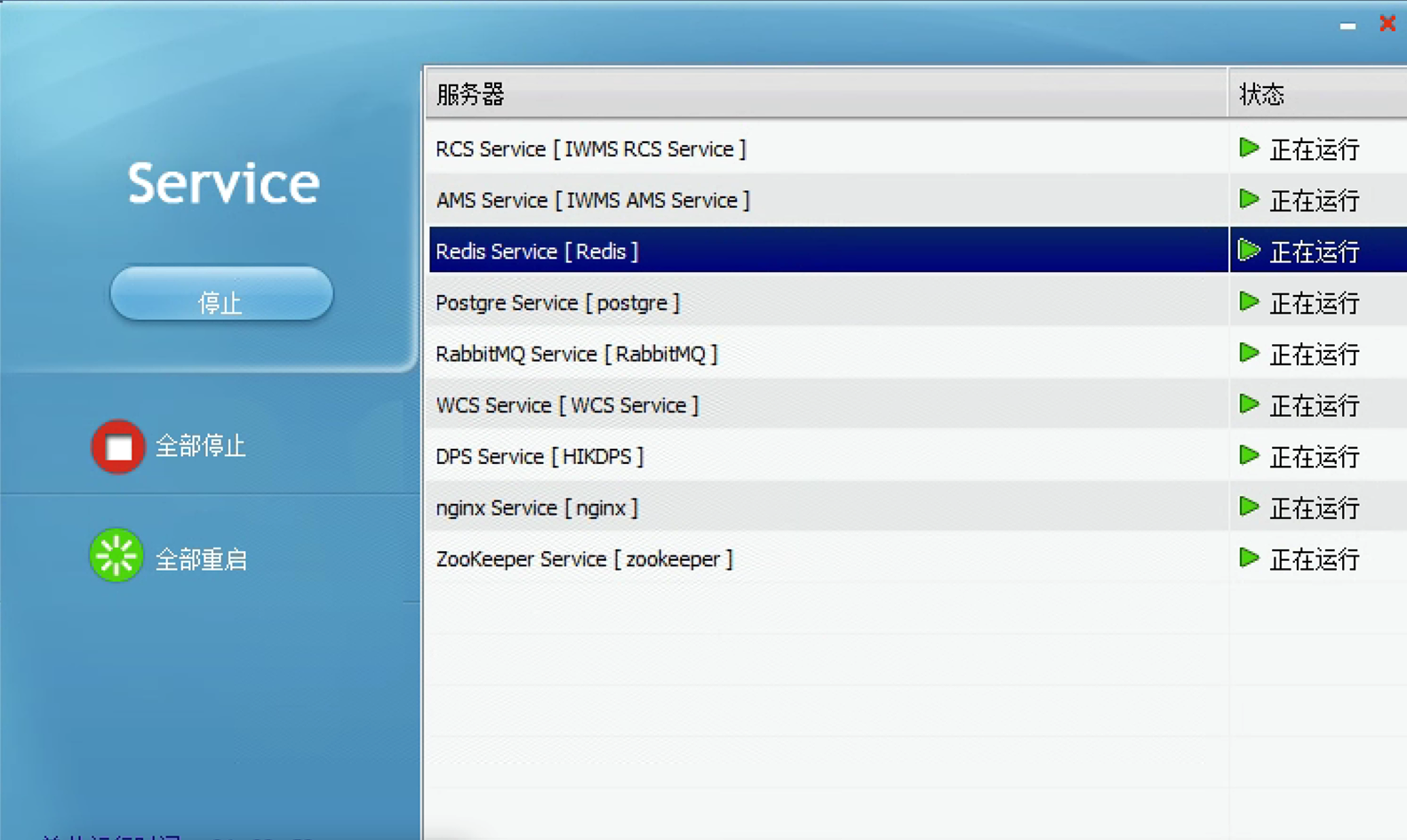Screen dimensions: 1407x840
Task: Click the status icon on RabbitMQ Service row
Action: [1249, 354]
